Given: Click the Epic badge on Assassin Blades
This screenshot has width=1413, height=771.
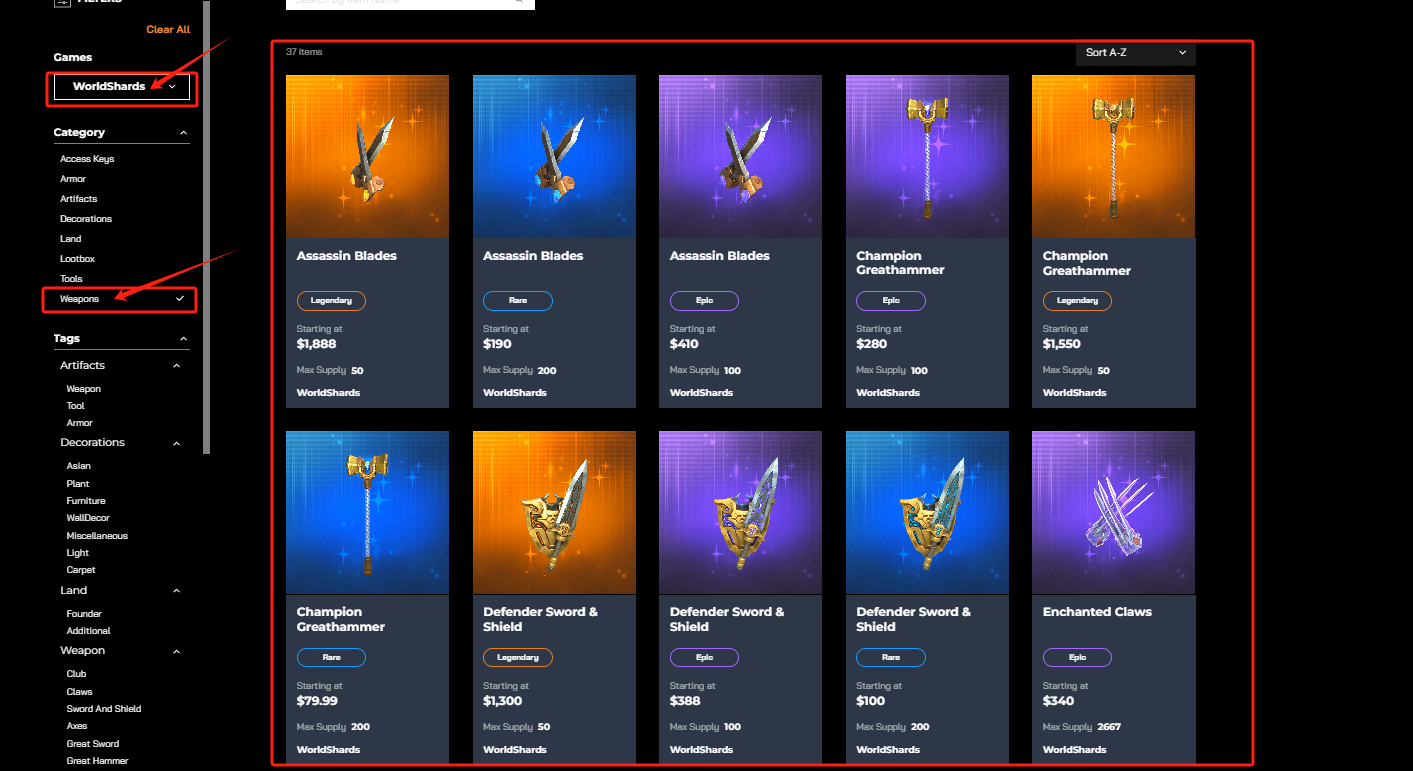Looking at the screenshot, I should [x=704, y=301].
